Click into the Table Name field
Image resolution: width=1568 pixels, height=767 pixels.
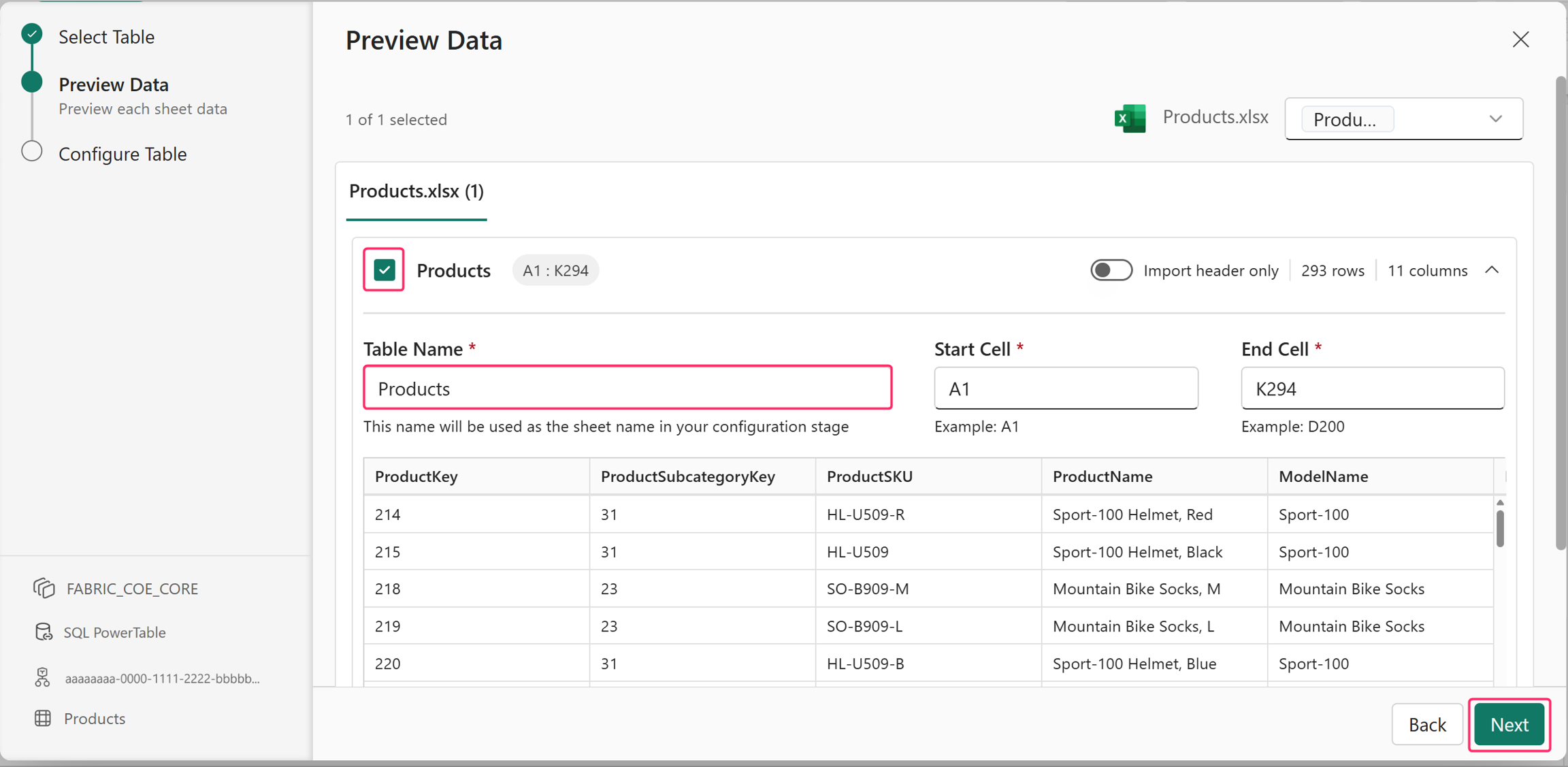pos(627,388)
